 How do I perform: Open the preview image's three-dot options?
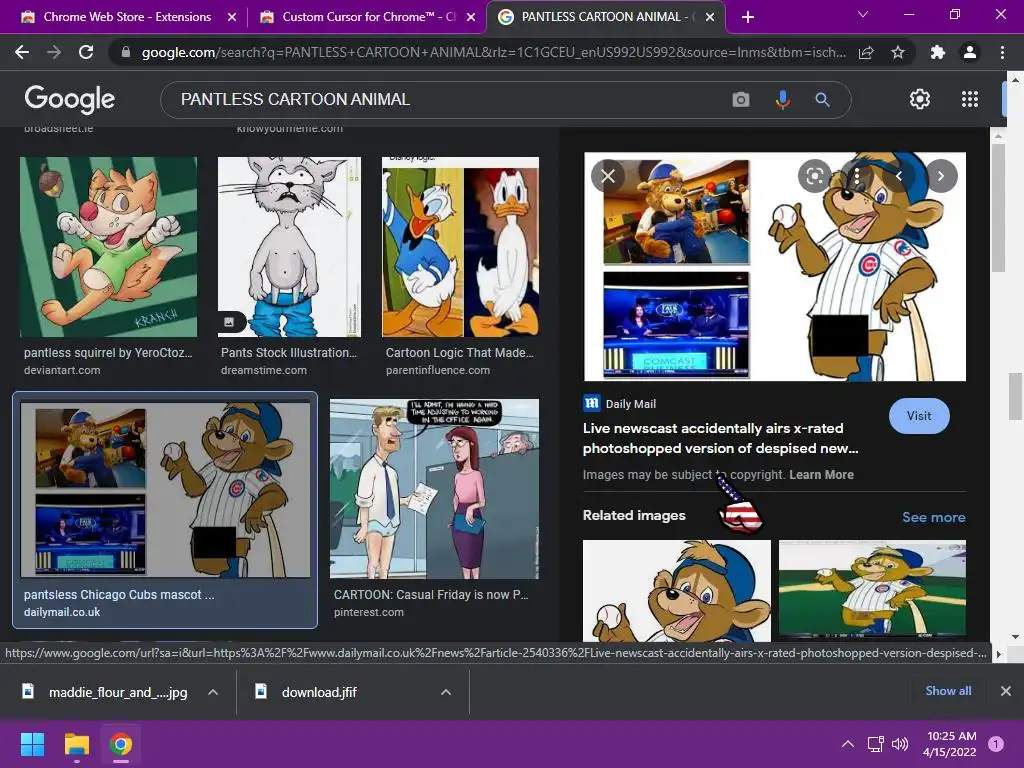(x=857, y=176)
